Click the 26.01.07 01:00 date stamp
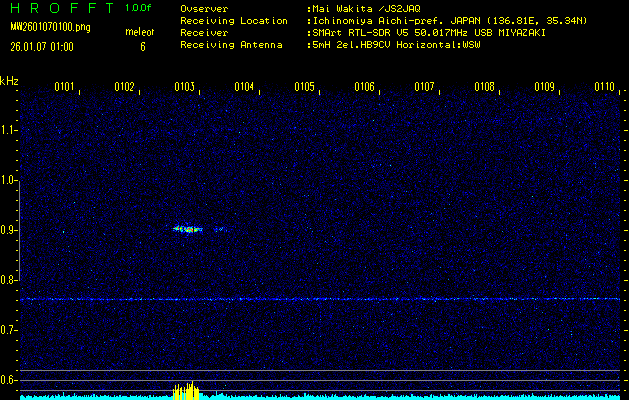629x400 pixels. (43, 46)
